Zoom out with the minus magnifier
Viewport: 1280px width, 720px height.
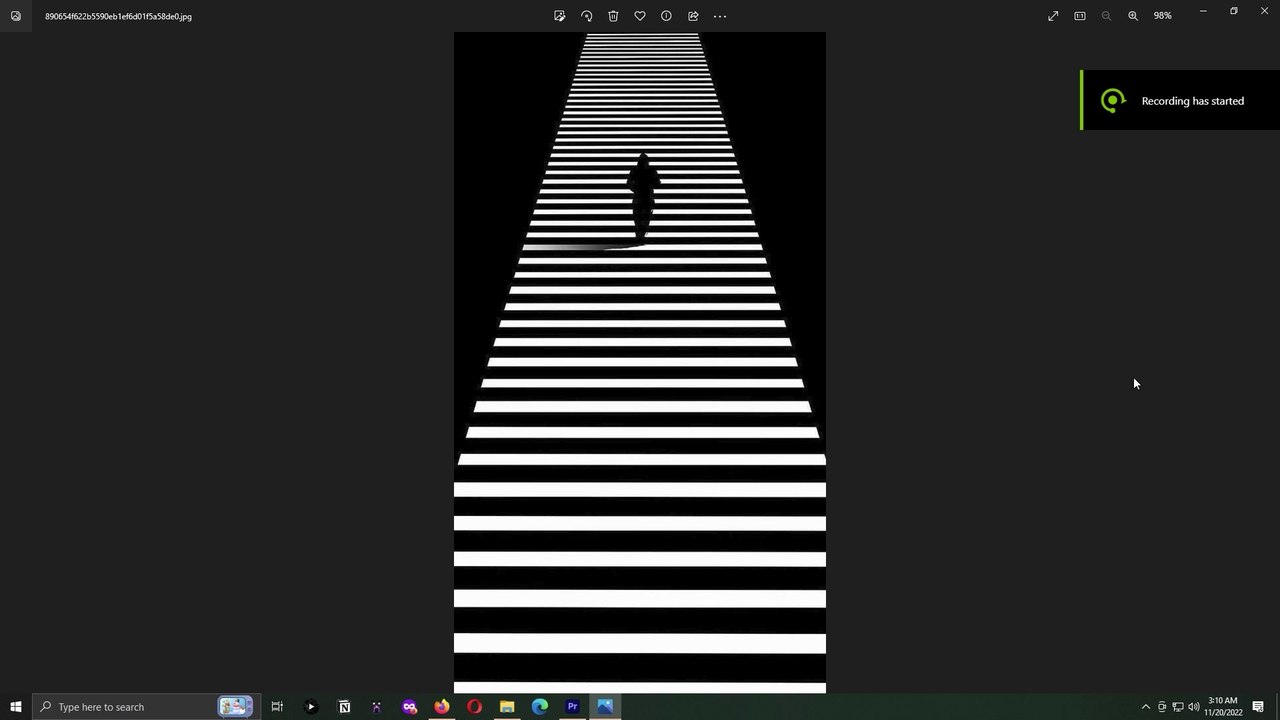[x=1106, y=16]
